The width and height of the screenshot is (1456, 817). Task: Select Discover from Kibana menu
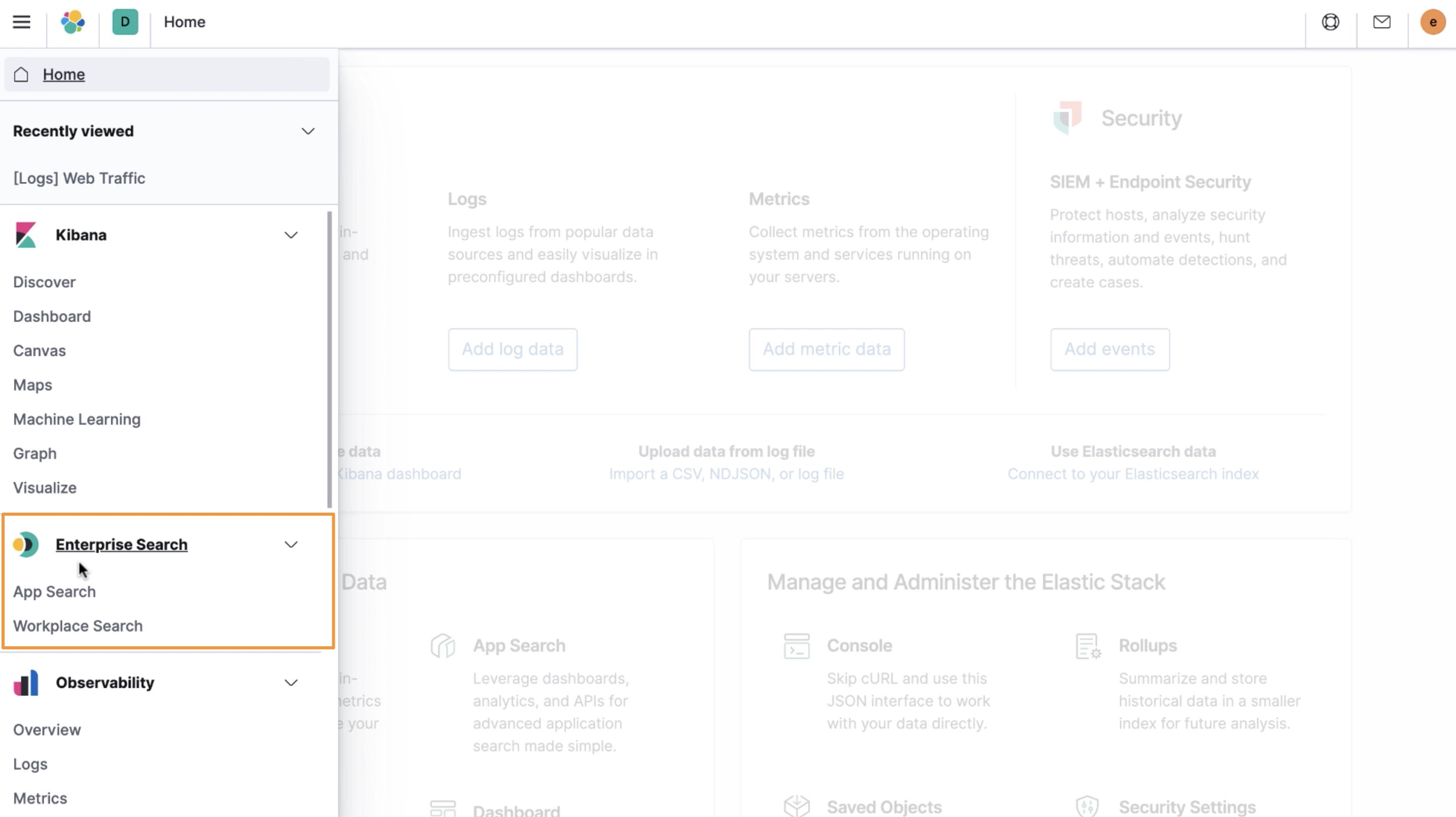(x=44, y=282)
